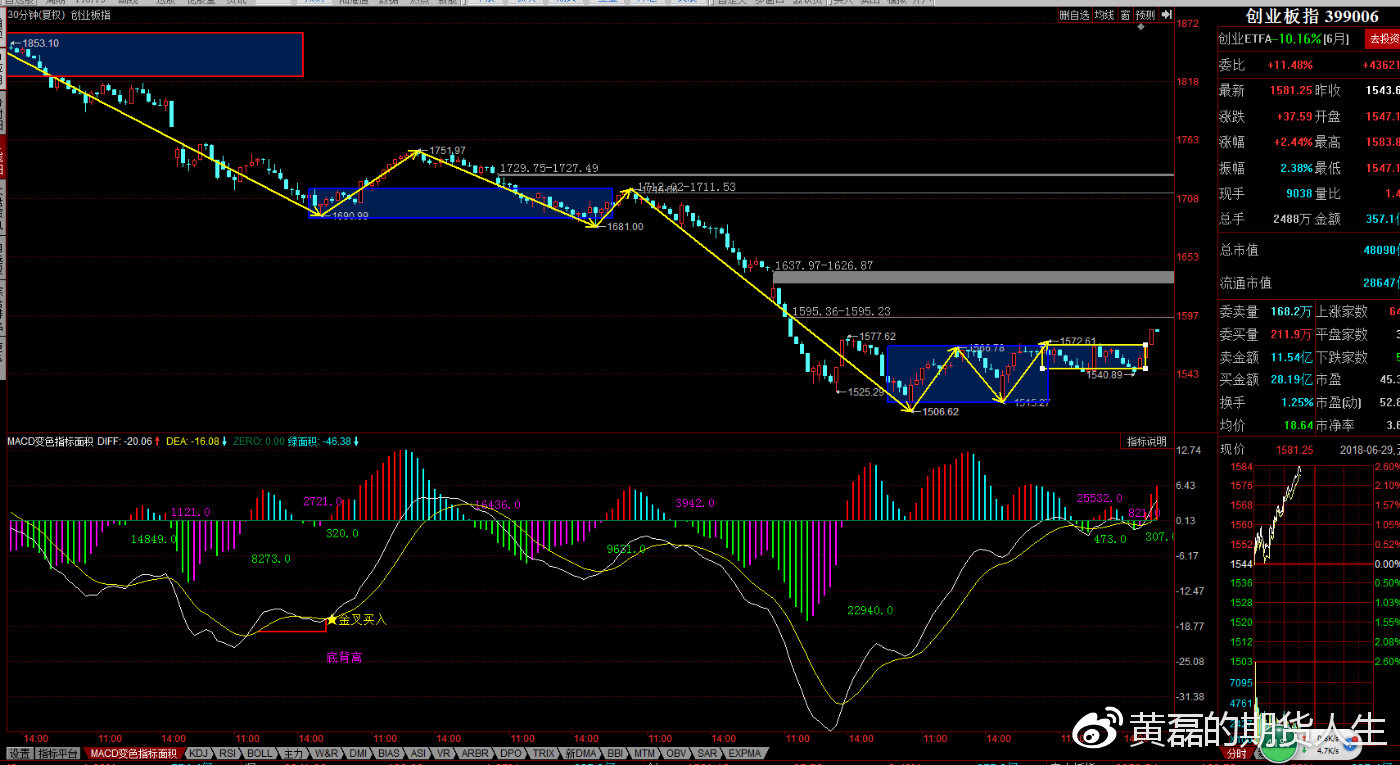Switch to the 新DMA indicator tab
Screen dimensions: 1400x765
(x=580, y=753)
